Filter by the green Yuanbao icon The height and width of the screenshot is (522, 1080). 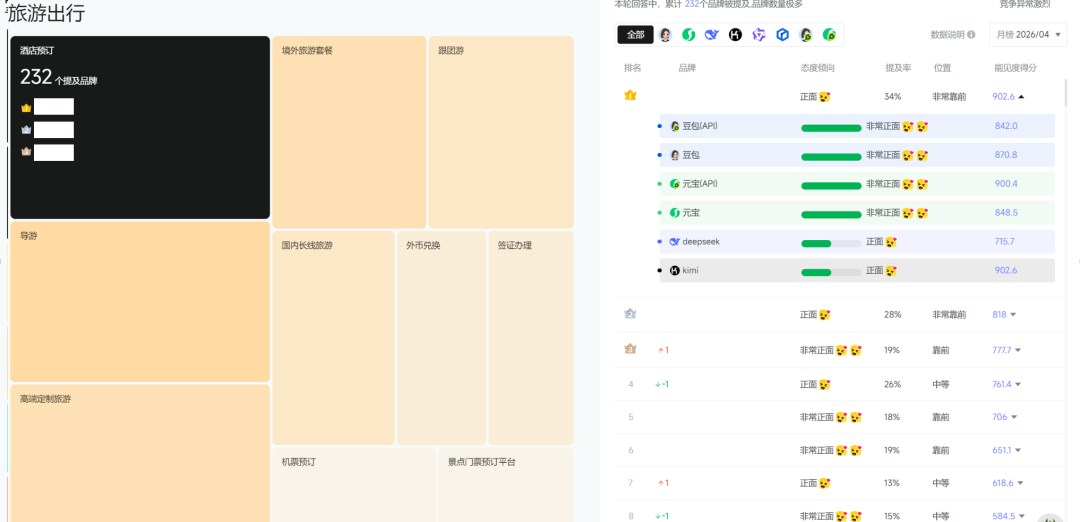[689, 34]
